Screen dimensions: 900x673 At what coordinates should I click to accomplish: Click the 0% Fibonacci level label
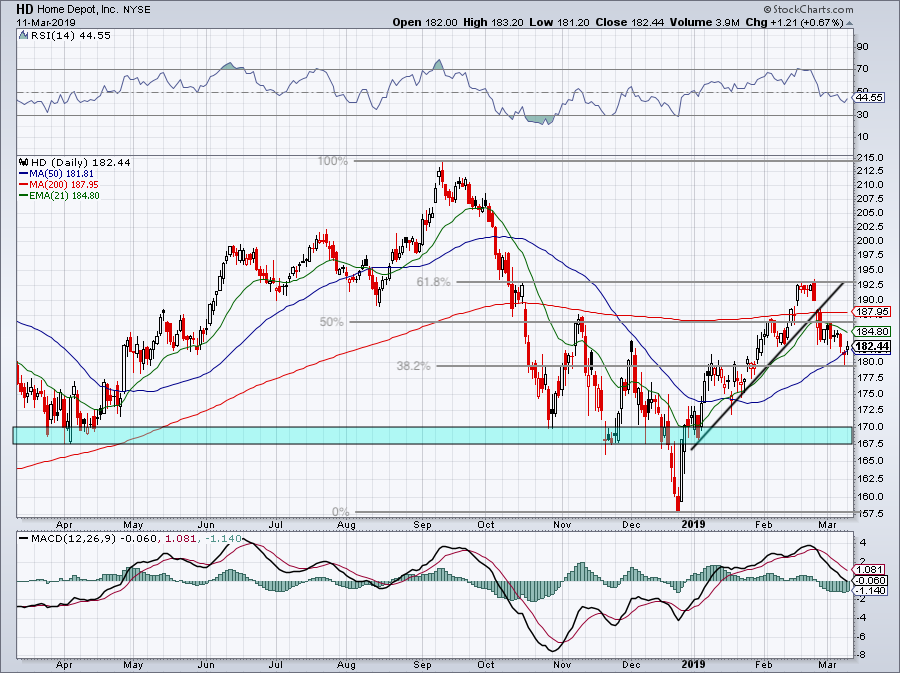point(340,512)
